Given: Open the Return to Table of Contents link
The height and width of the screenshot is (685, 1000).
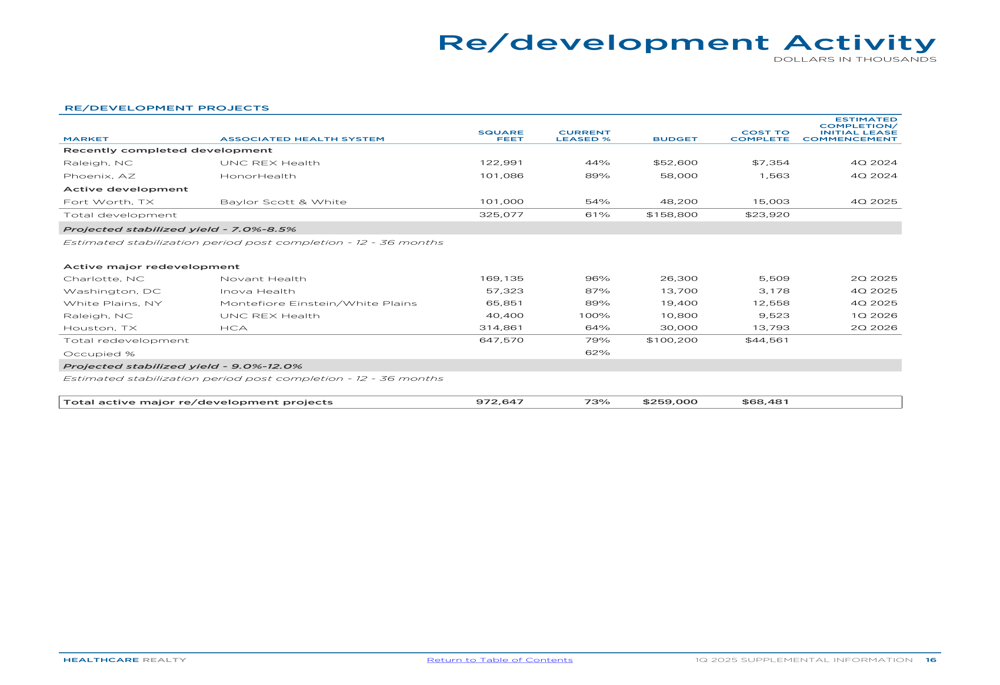Looking at the screenshot, I should click(x=499, y=659).
